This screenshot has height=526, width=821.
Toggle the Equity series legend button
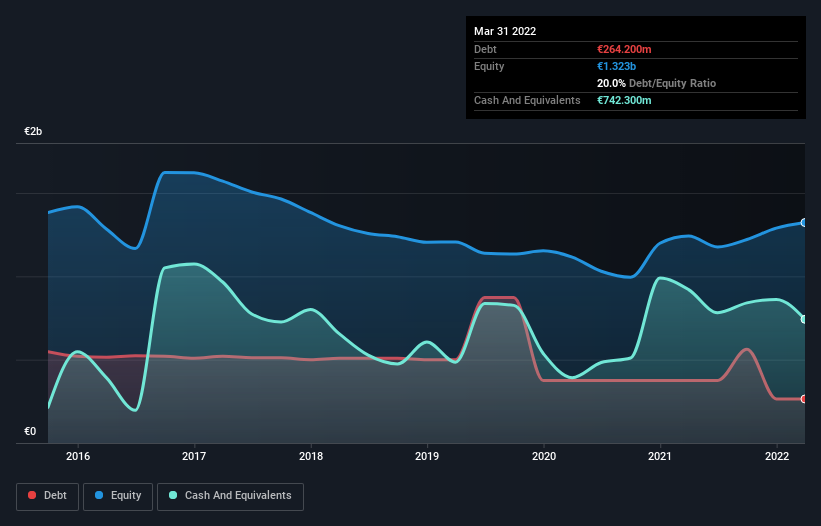pyautogui.click(x=118, y=496)
